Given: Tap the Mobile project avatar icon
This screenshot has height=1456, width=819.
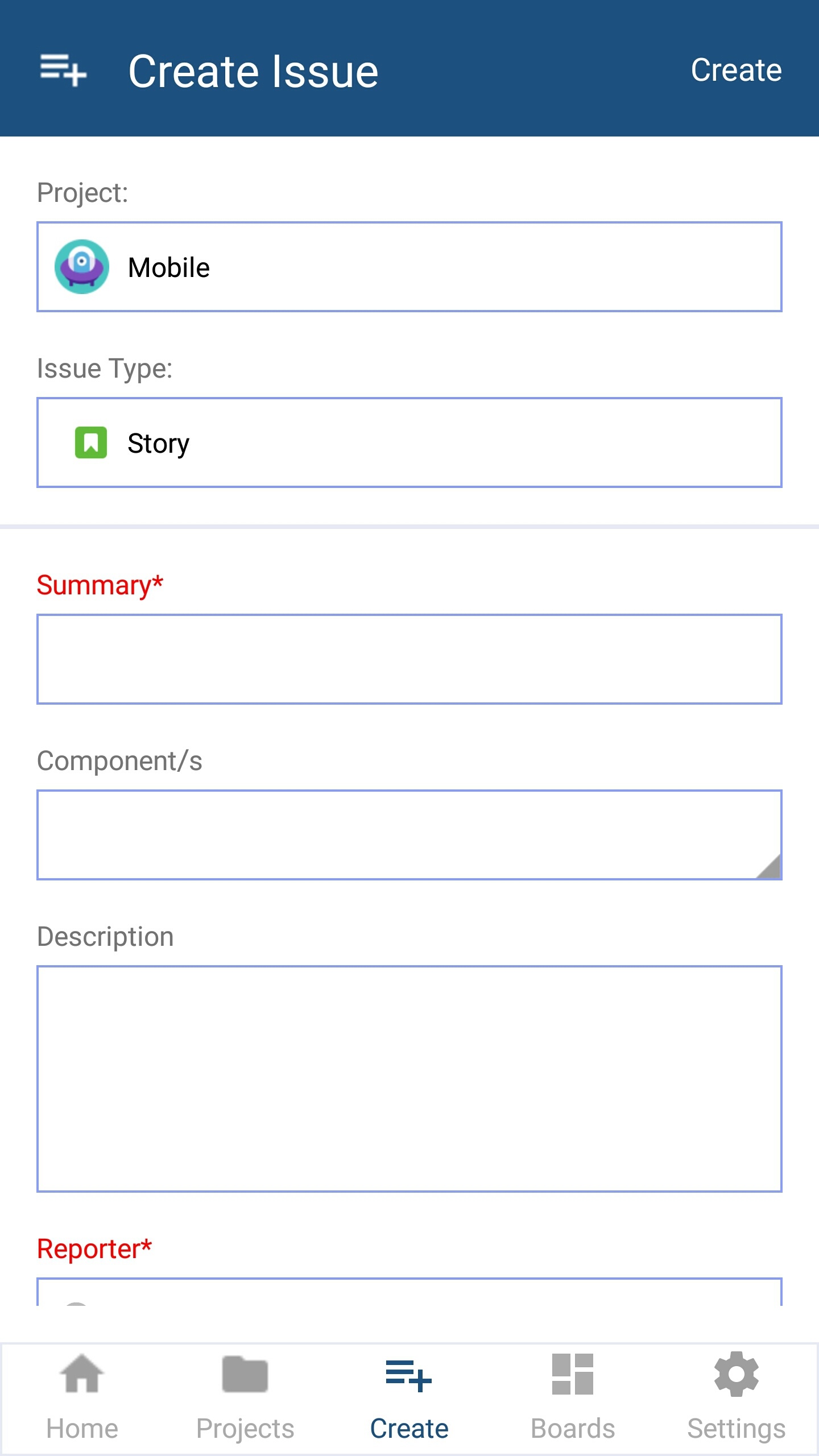Looking at the screenshot, I should pos(82,267).
